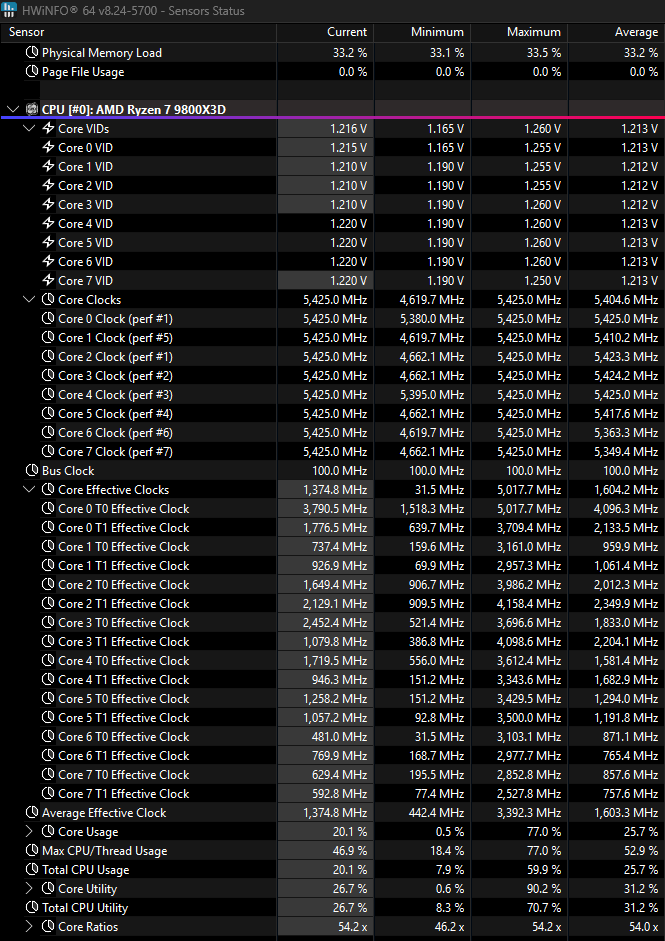Collapse the Core Effective Clocks node

tap(29, 490)
